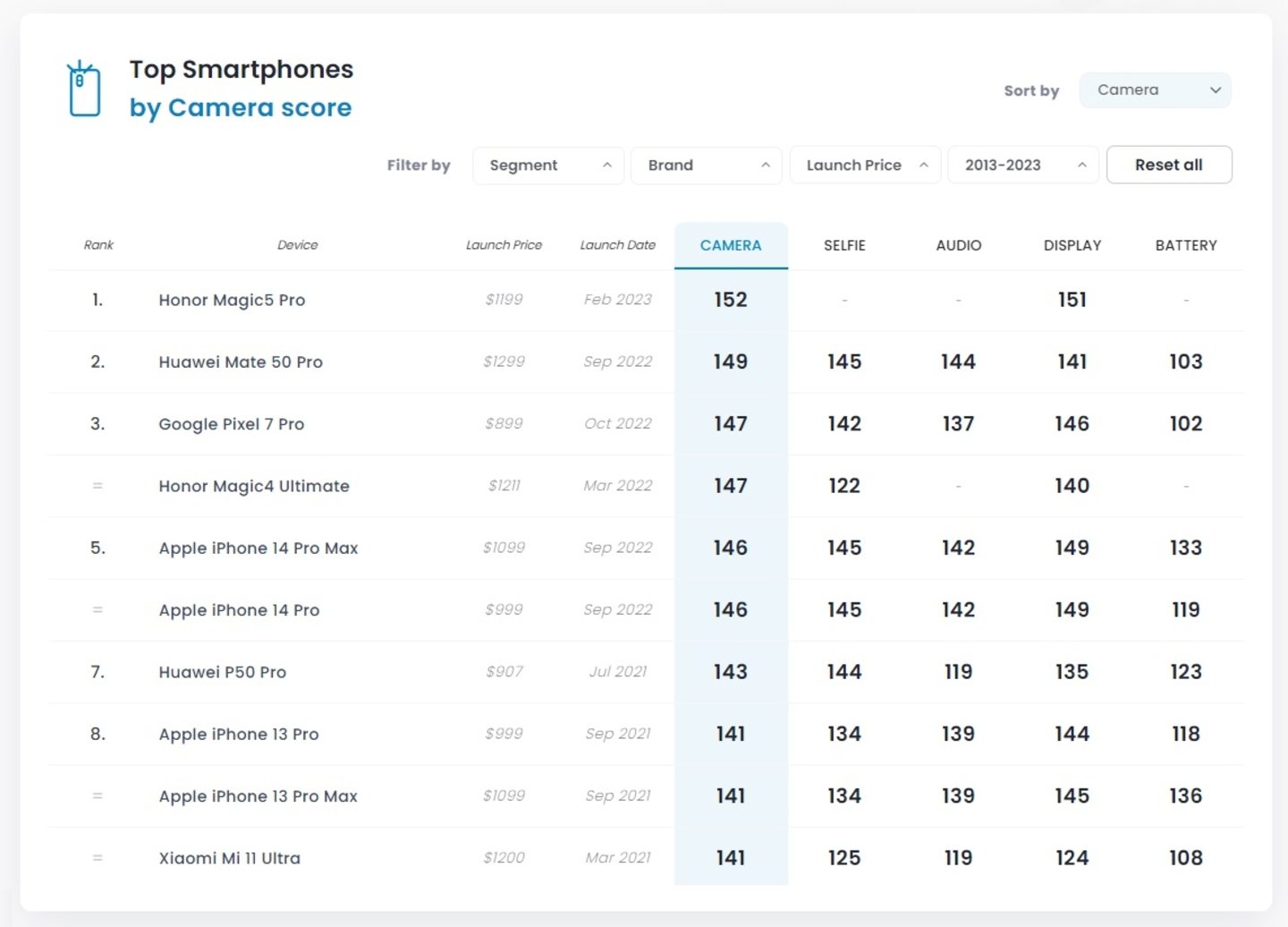1288x927 pixels.
Task: Expand the Brand filter
Action: [x=707, y=166]
